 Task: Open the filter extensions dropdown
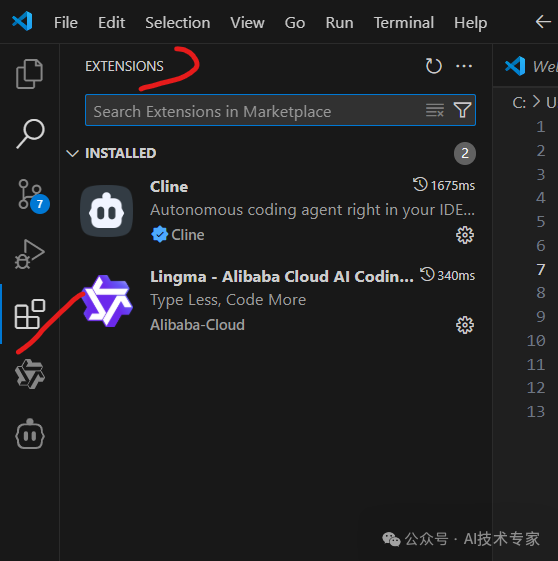click(462, 110)
